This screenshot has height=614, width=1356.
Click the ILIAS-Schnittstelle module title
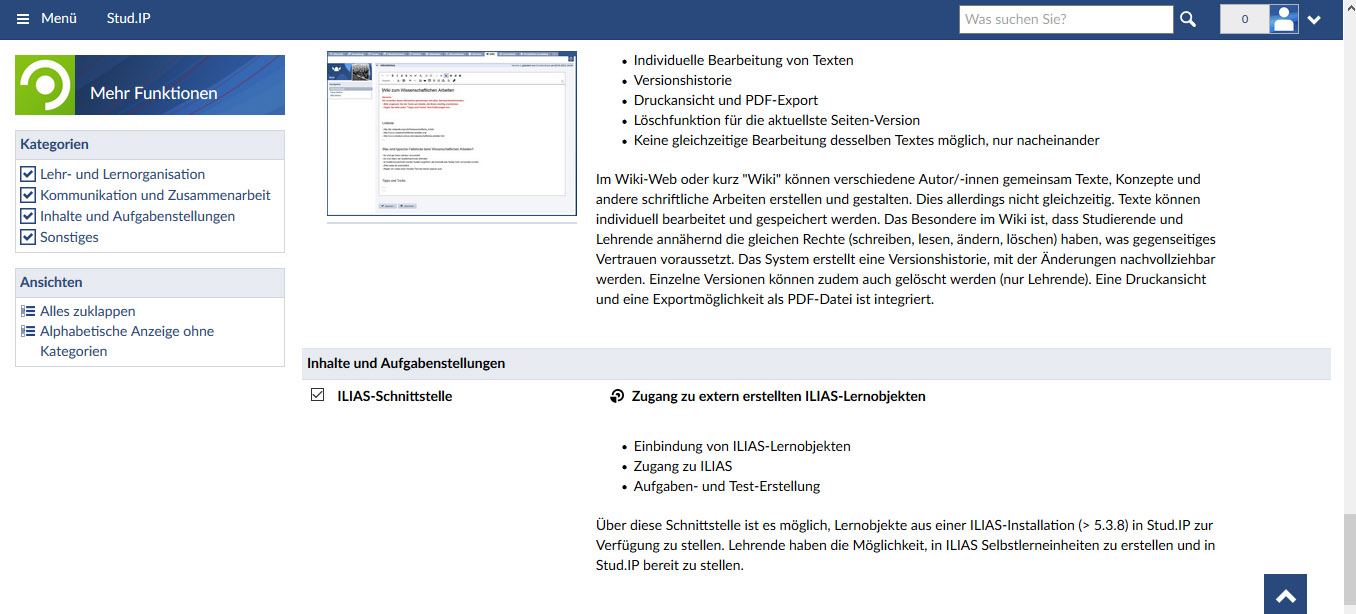[x=395, y=396]
